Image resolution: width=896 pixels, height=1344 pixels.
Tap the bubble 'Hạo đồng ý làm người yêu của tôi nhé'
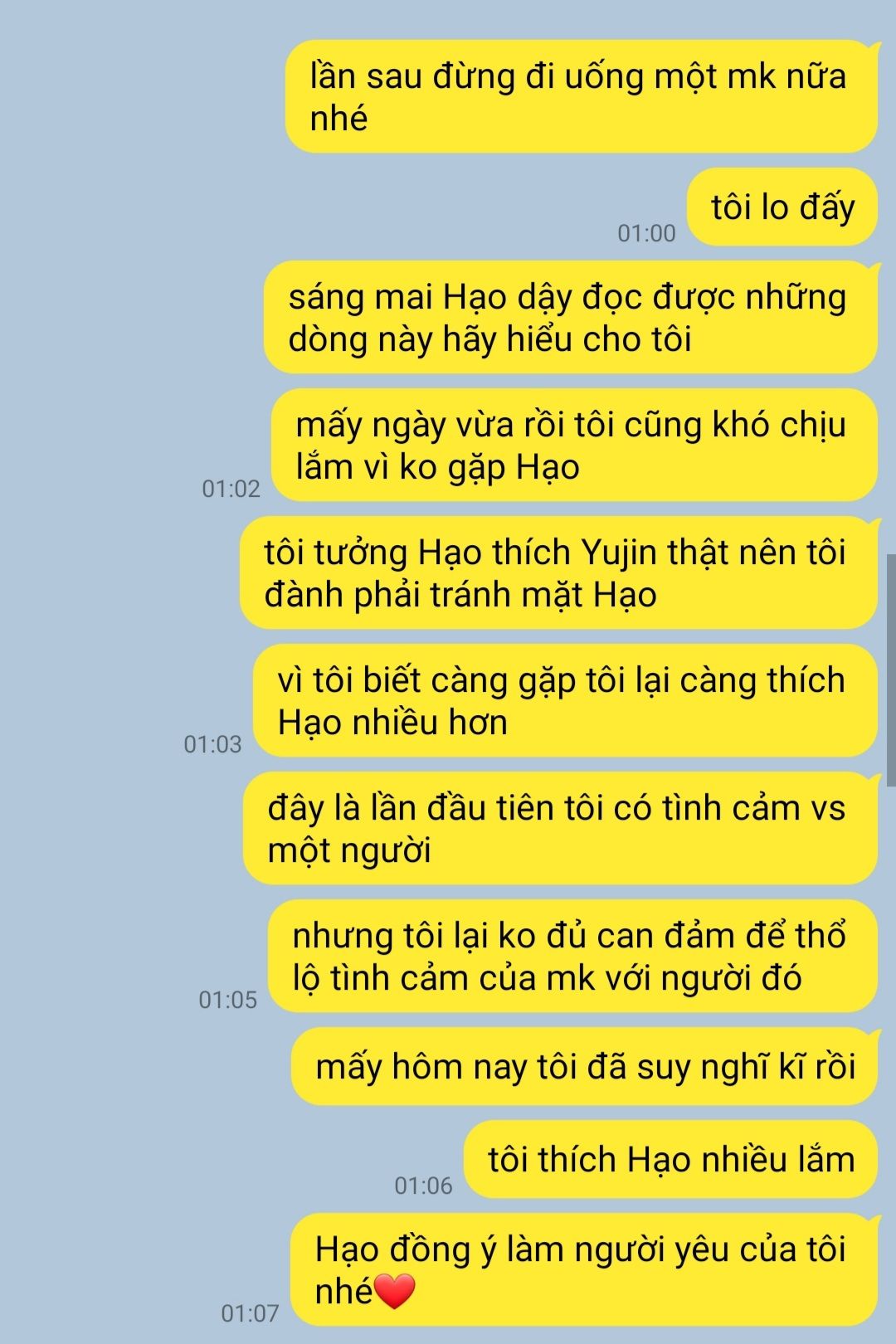click(x=584, y=1269)
